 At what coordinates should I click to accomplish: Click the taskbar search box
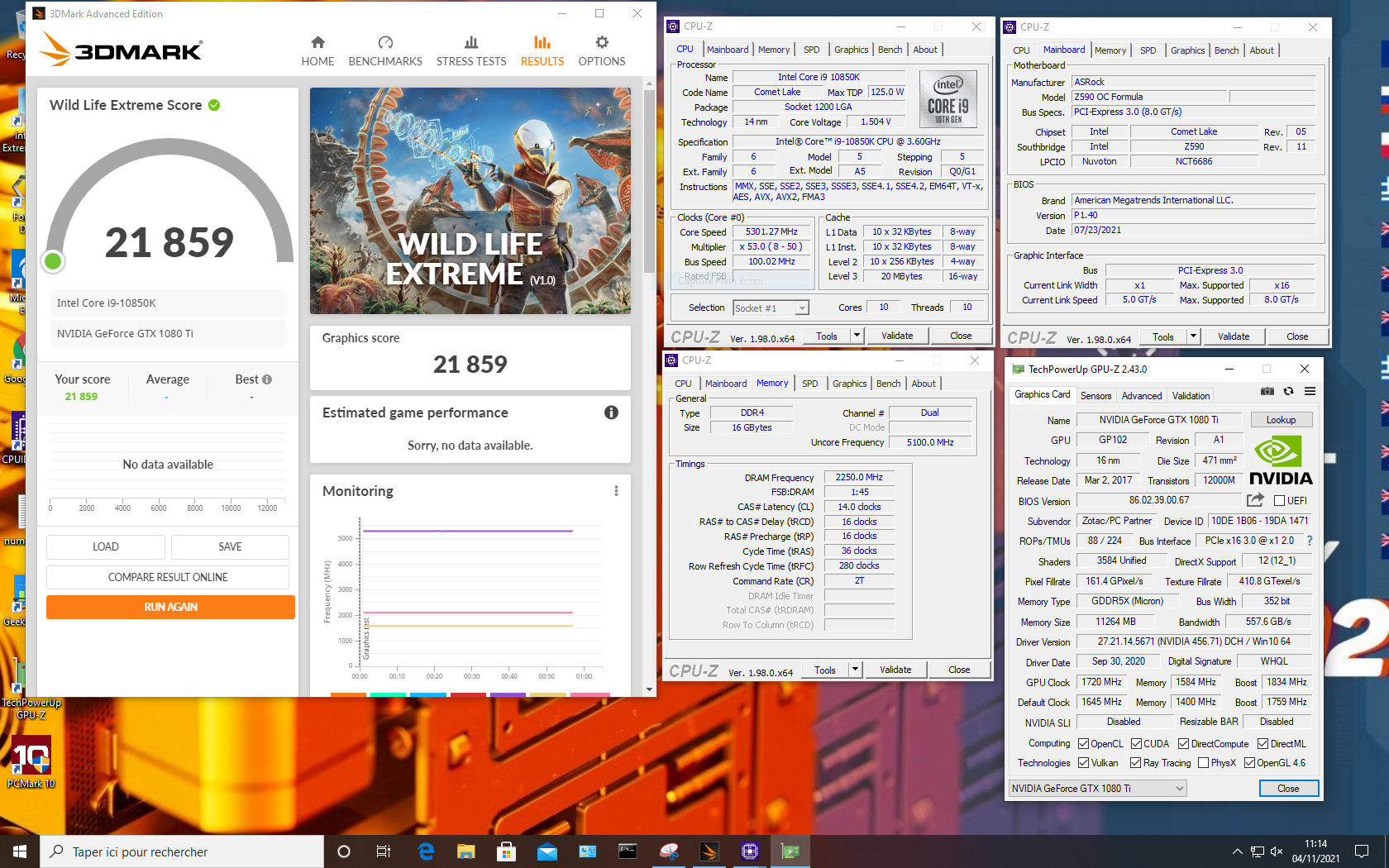pos(182,851)
